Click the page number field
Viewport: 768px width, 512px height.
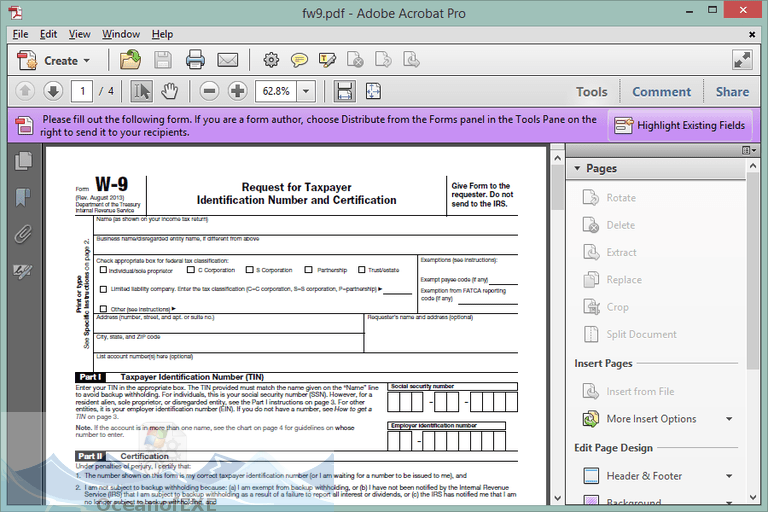click(x=82, y=91)
